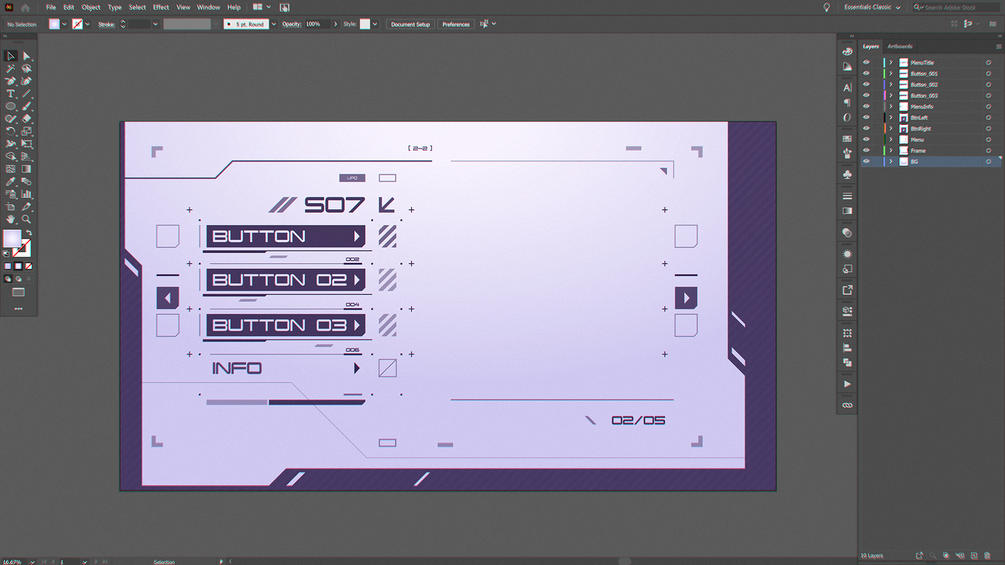1005x565 pixels.
Task: Select the Zoom tool in toolbar
Action: pos(26,219)
